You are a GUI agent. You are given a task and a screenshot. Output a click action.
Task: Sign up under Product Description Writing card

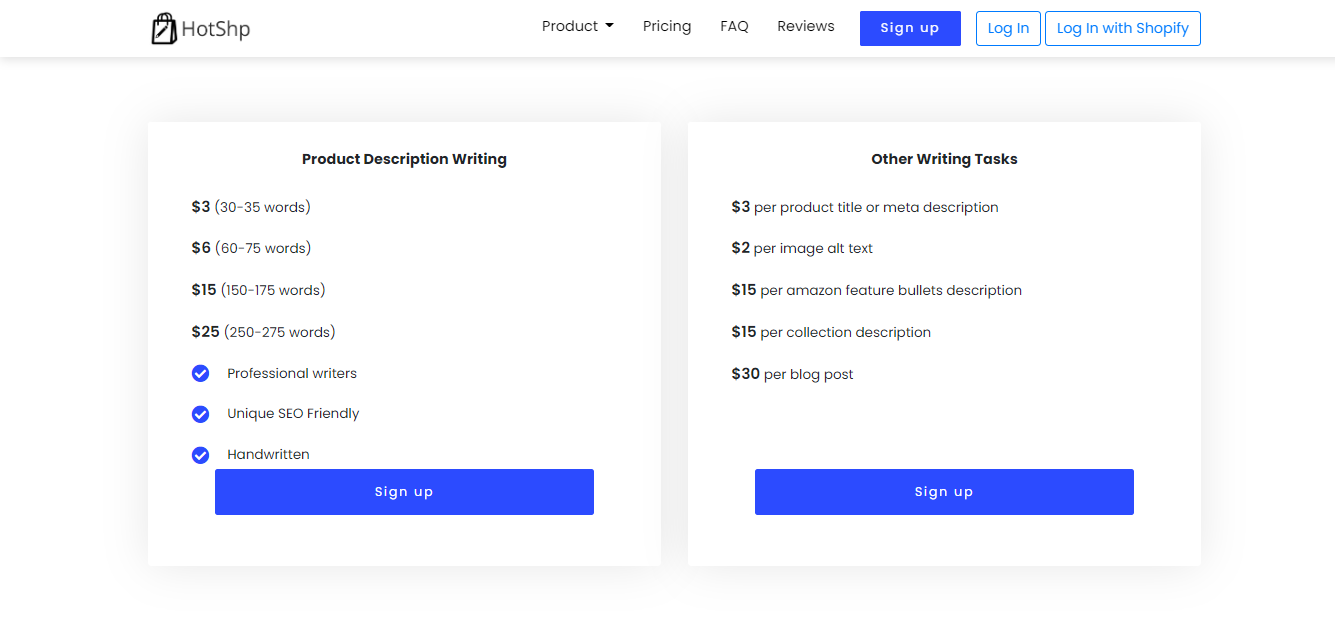pos(404,492)
